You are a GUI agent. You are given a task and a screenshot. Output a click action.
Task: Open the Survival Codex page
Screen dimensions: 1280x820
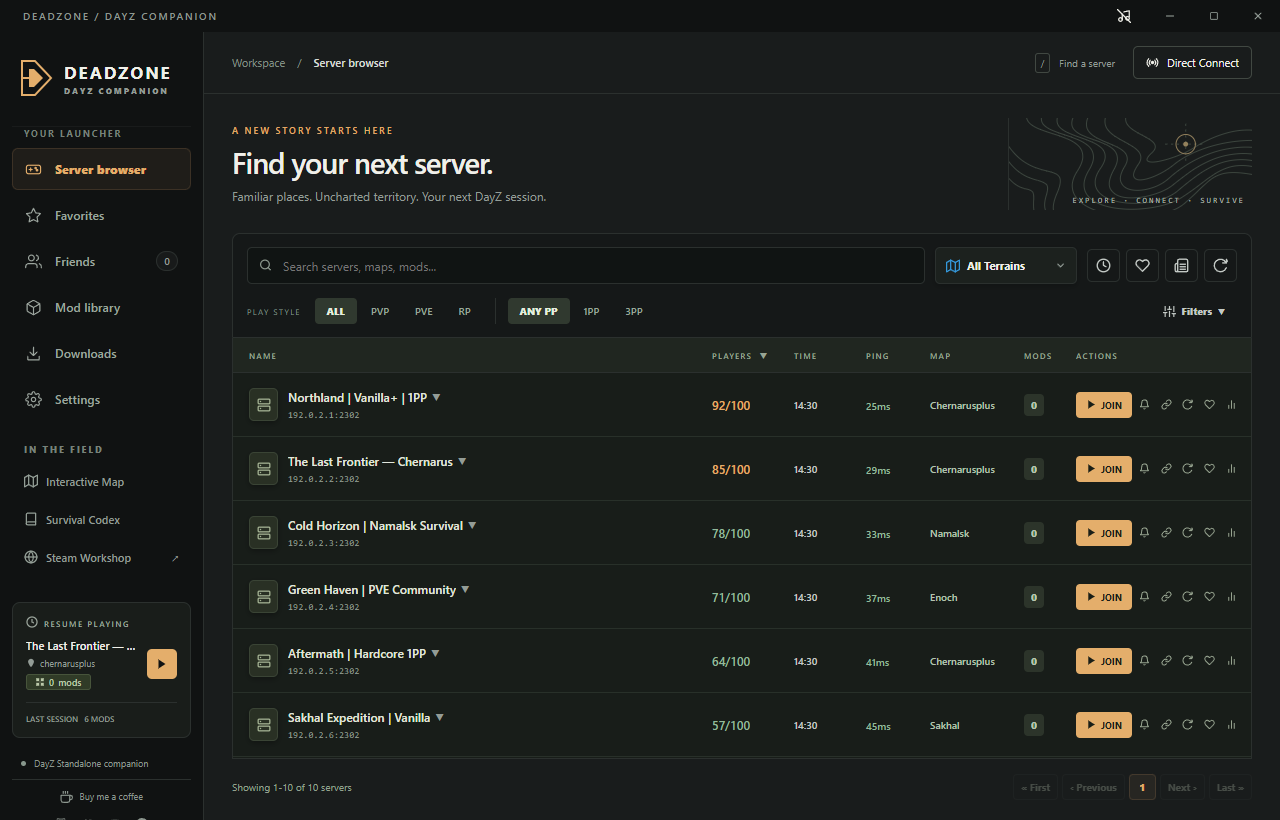tap(101, 519)
